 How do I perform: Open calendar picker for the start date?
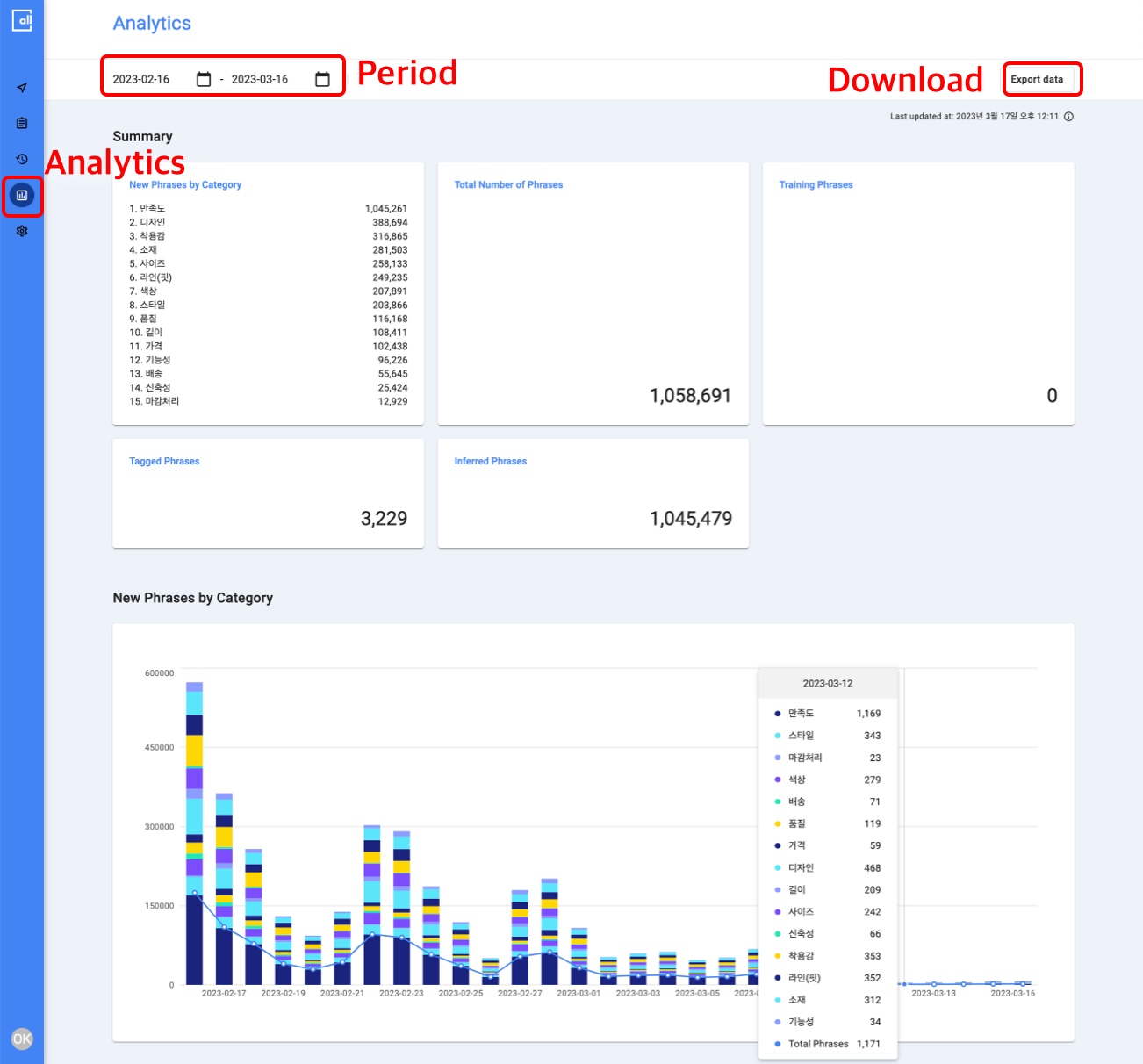204,79
